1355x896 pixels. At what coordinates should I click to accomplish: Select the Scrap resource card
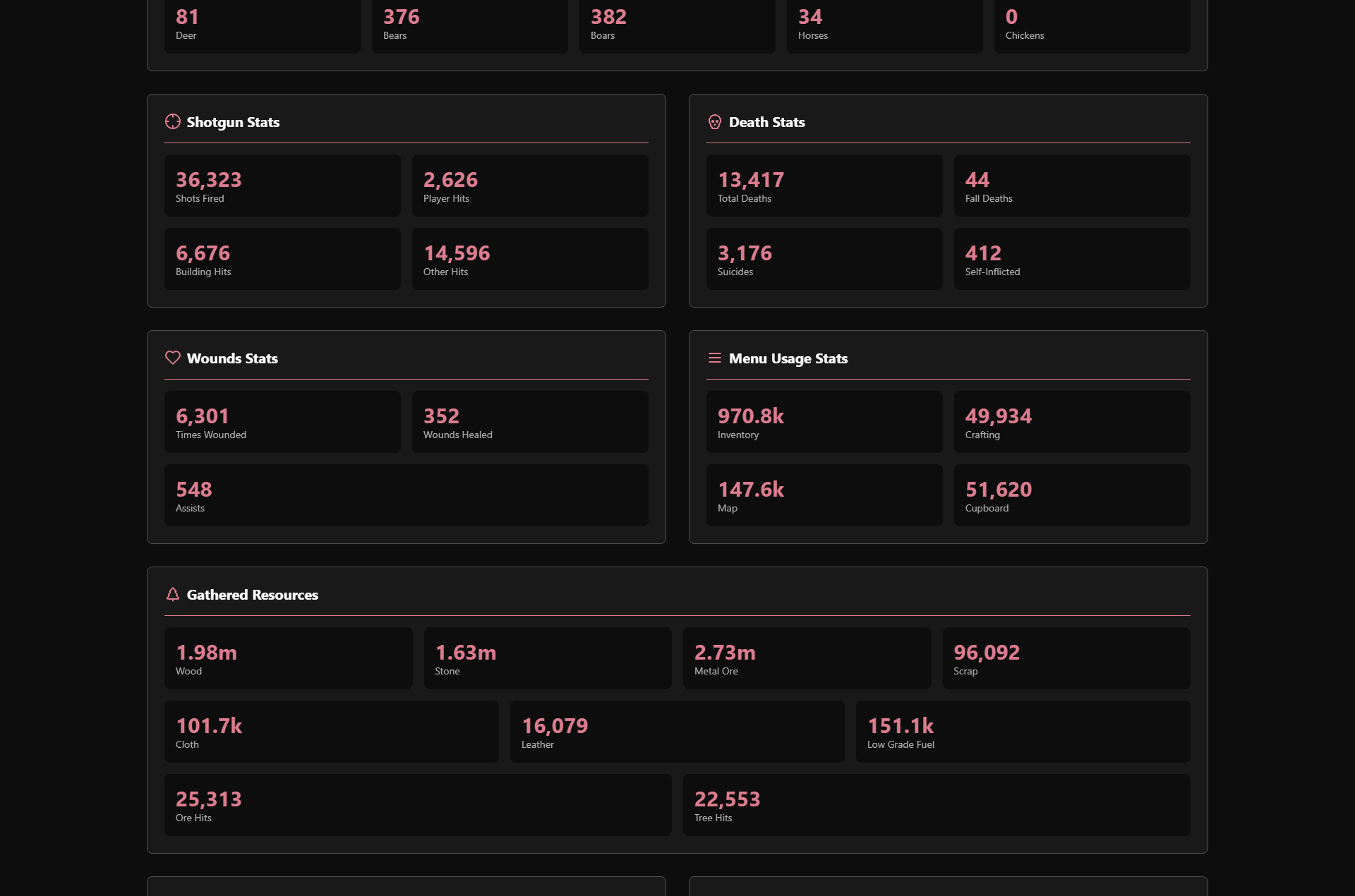[x=1066, y=658]
